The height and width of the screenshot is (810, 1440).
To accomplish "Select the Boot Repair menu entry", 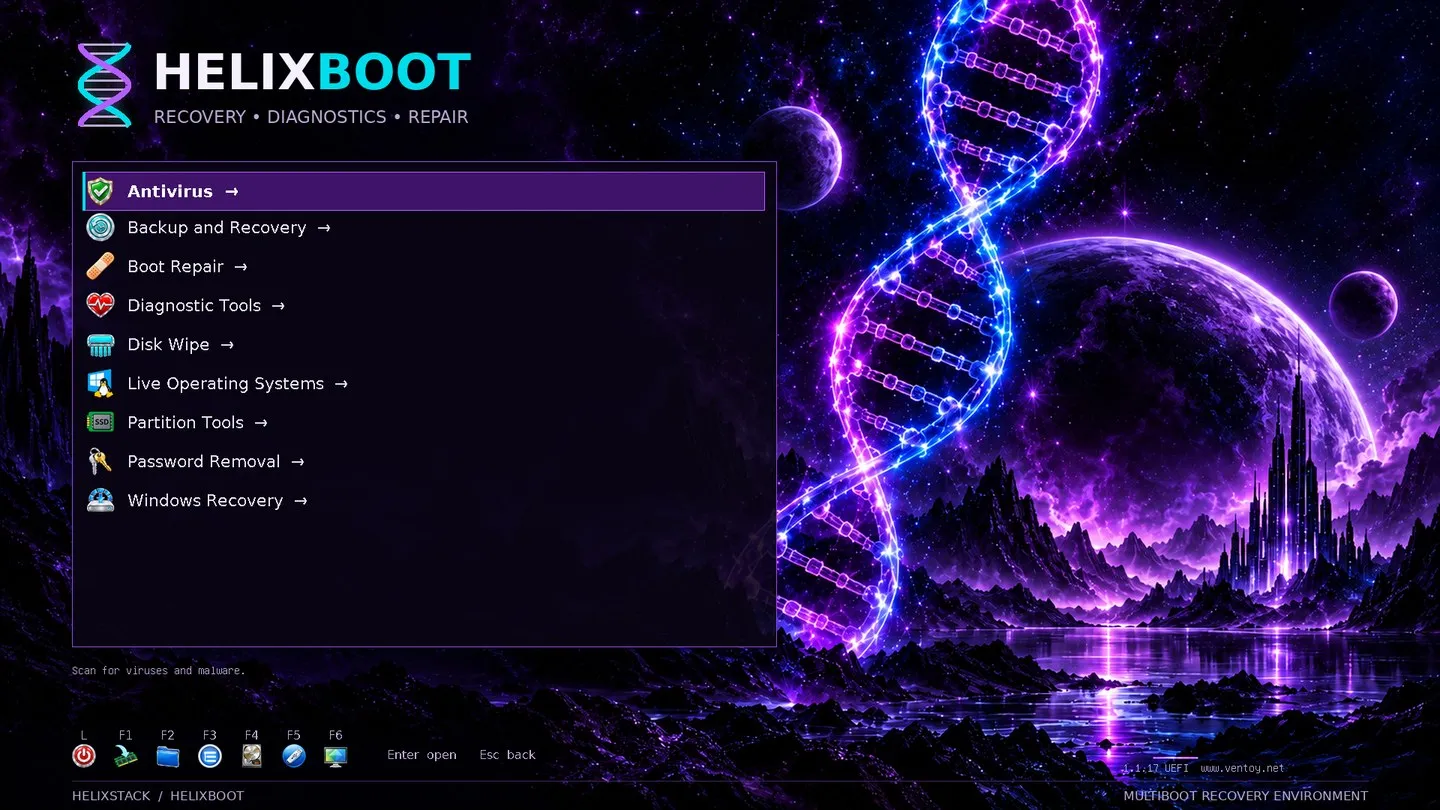I will point(424,267).
